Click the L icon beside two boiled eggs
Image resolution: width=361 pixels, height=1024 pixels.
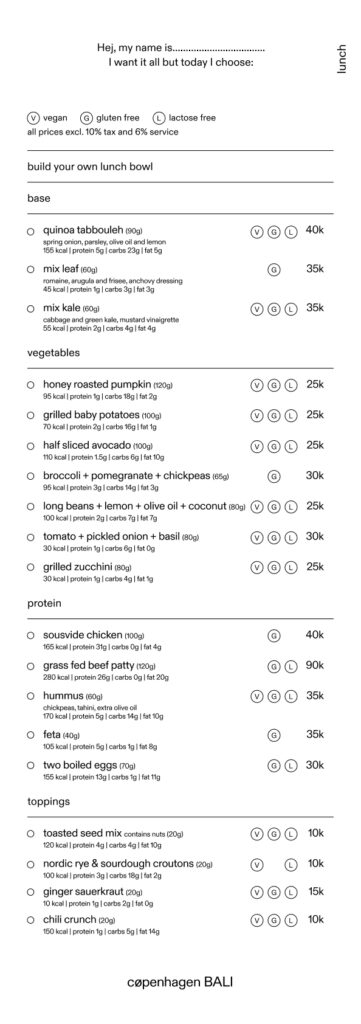click(x=291, y=765)
